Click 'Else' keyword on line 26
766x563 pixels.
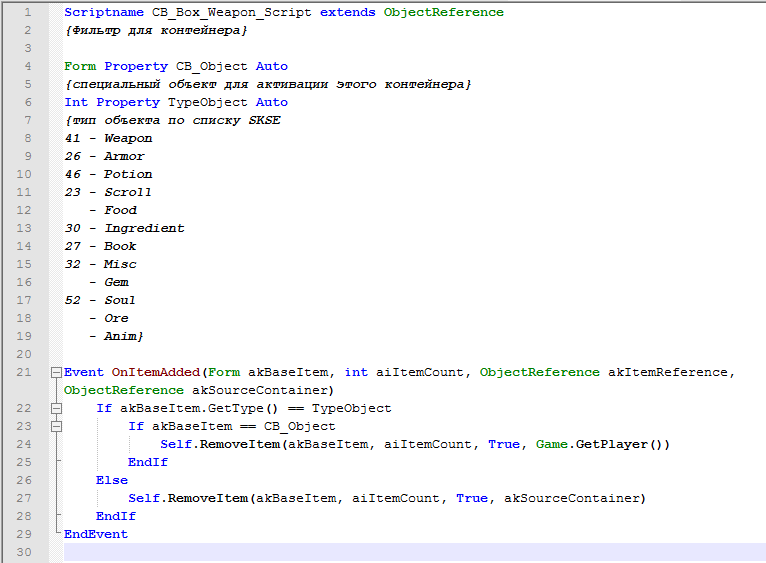coord(112,480)
